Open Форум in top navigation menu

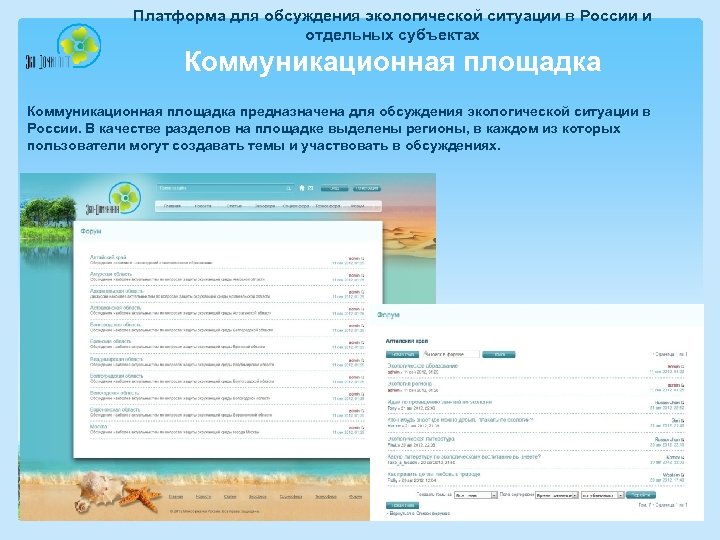[358, 206]
